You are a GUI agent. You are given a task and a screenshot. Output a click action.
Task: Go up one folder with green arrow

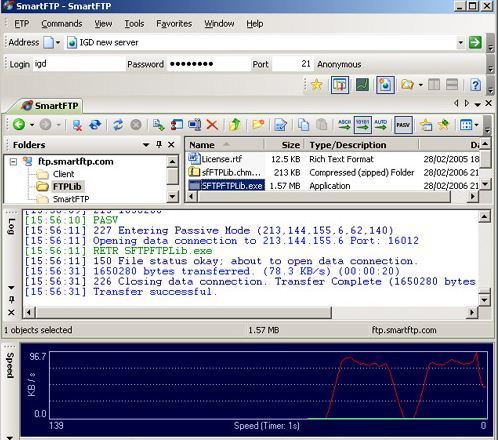pyautogui.click(x=235, y=125)
